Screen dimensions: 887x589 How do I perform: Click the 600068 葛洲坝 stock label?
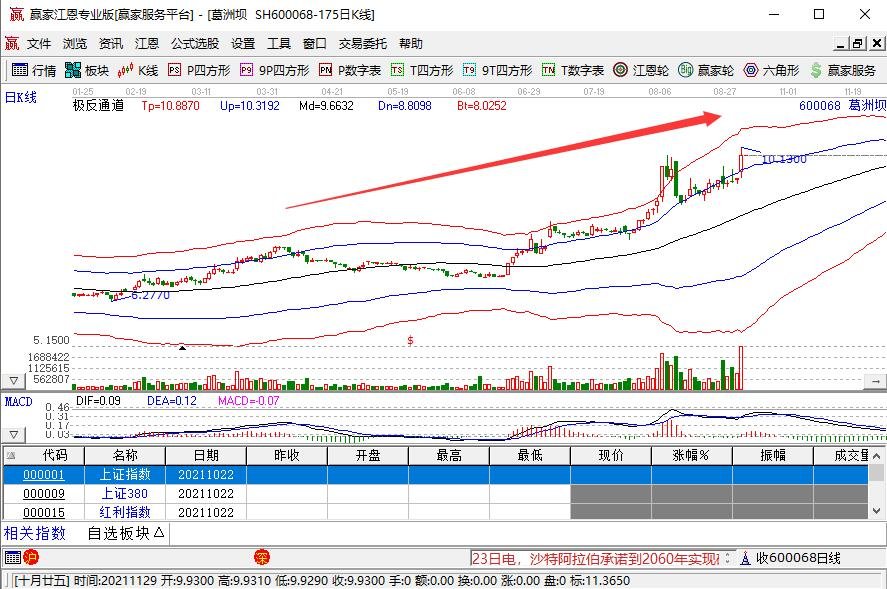(x=842, y=105)
